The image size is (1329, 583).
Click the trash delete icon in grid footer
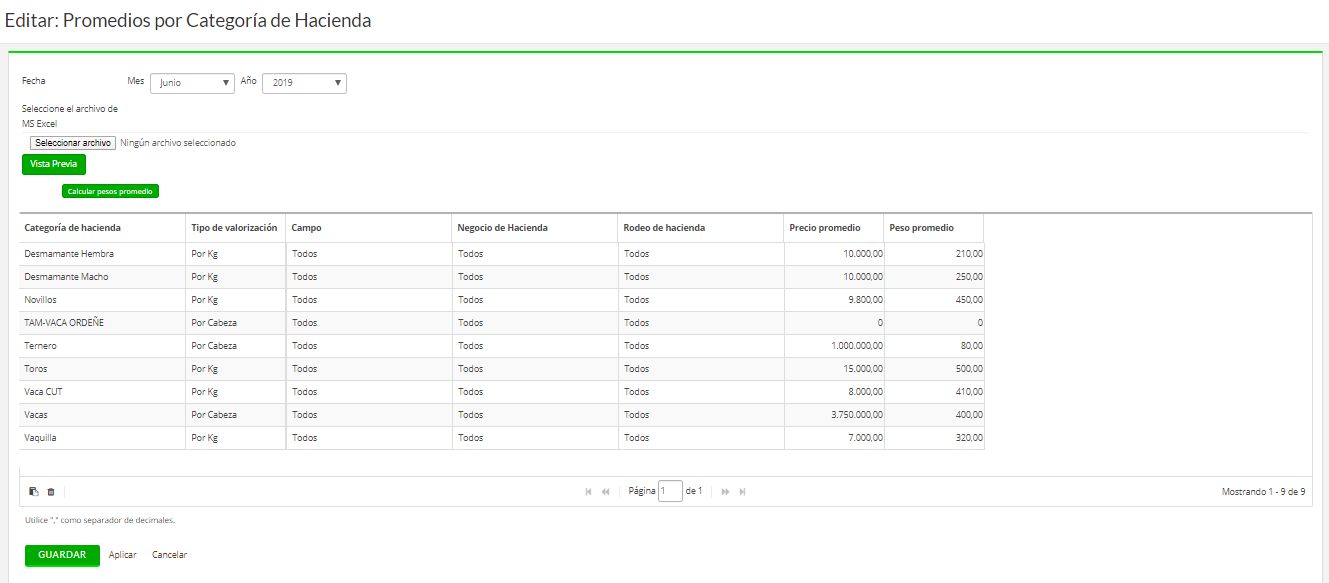pos(51,492)
